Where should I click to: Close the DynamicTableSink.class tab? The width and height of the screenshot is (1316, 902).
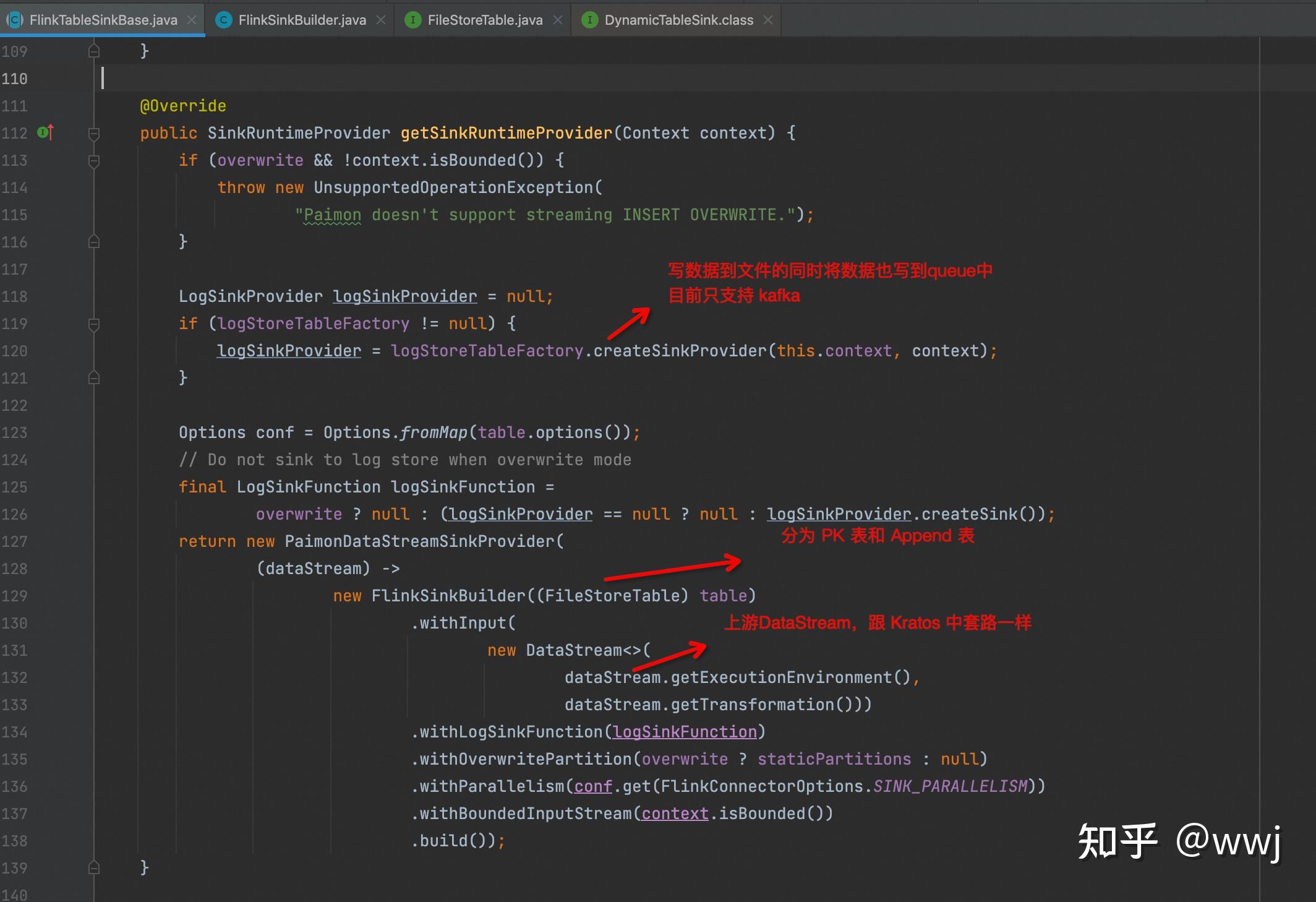pyautogui.click(x=768, y=20)
